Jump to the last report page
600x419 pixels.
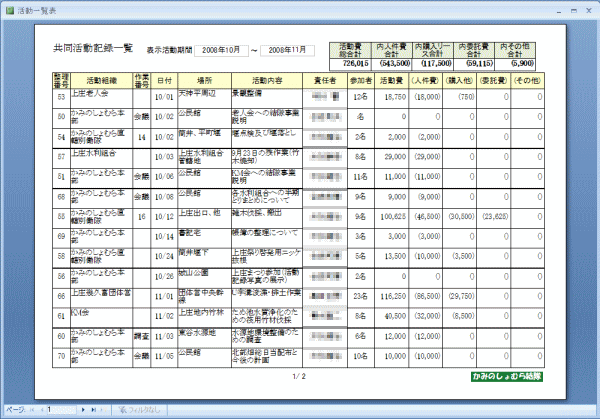(x=94, y=411)
